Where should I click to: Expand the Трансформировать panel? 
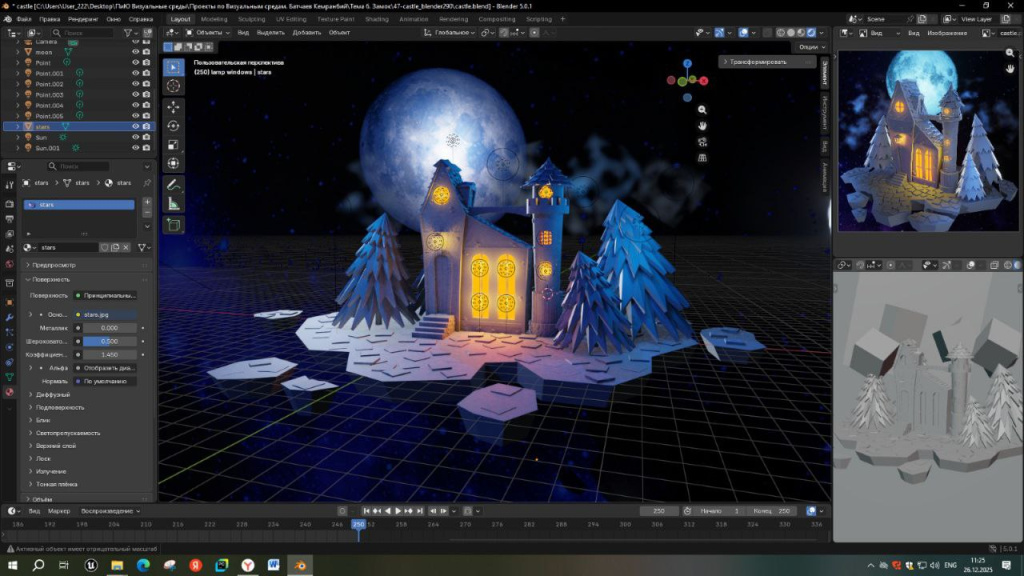(757, 62)
